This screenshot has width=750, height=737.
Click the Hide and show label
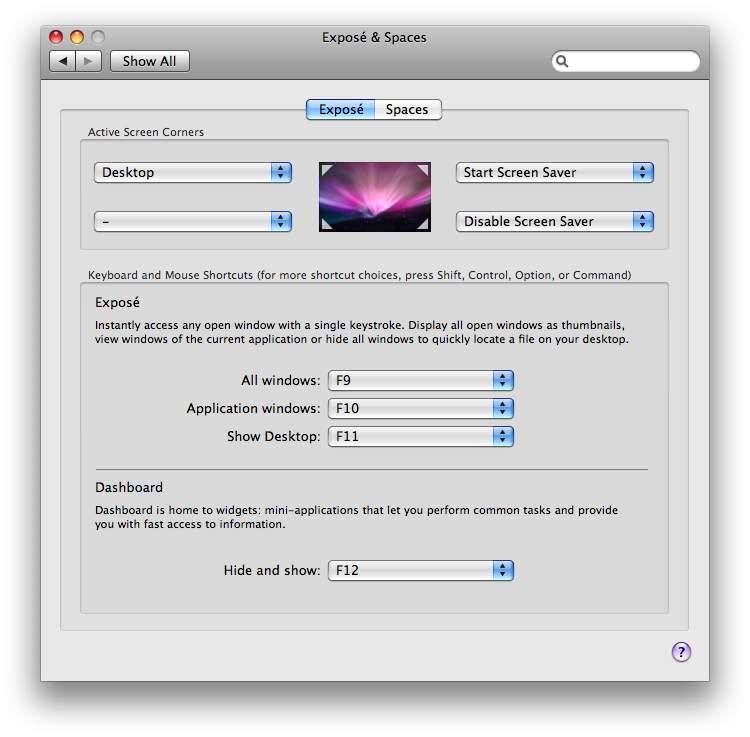[x=272, y=570]
